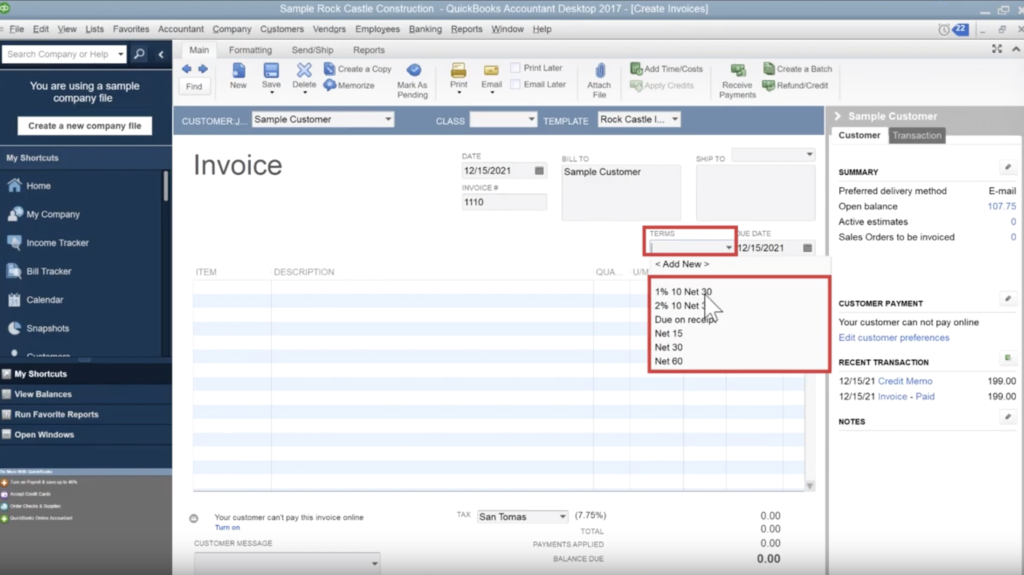Image resolution: width=1024 pixels, height=575 pixels.
Task: Apply Credits to invoice
Action: point(662,86)
